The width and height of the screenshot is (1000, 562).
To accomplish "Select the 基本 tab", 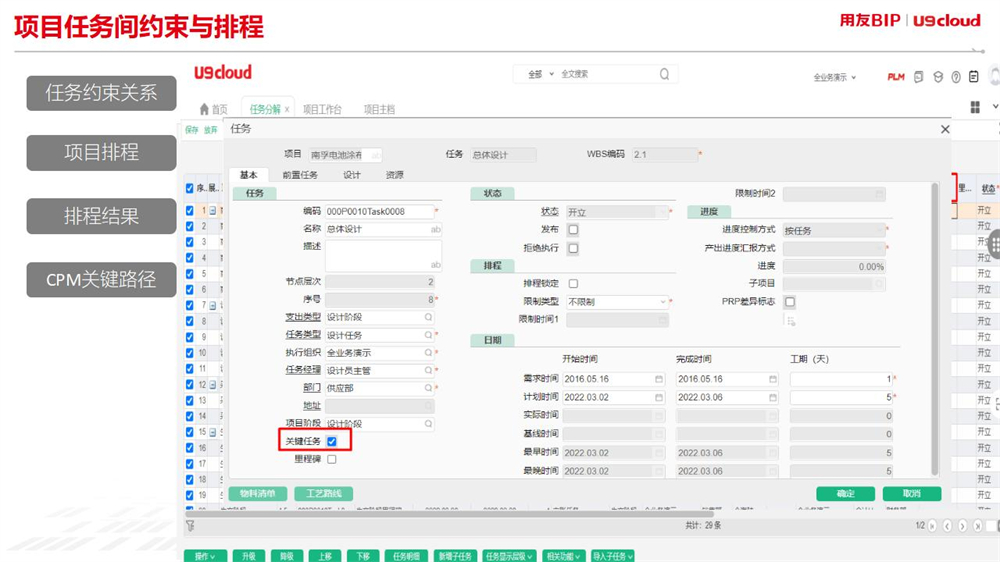I will 248,175.
